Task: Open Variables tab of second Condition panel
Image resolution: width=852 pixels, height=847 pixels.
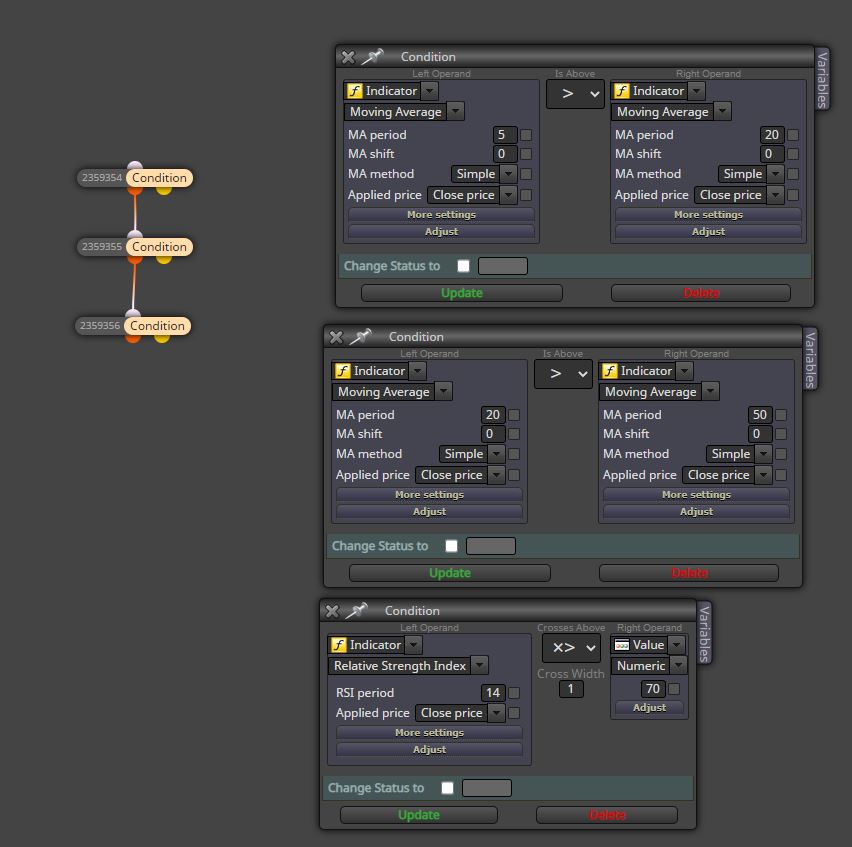Action: click(810, 359)
